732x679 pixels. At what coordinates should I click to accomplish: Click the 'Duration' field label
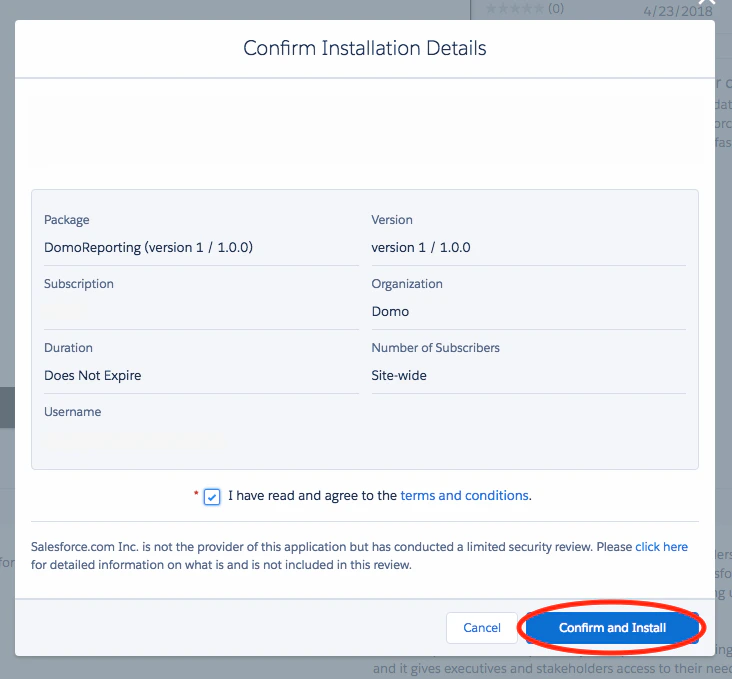click(68, 348)
